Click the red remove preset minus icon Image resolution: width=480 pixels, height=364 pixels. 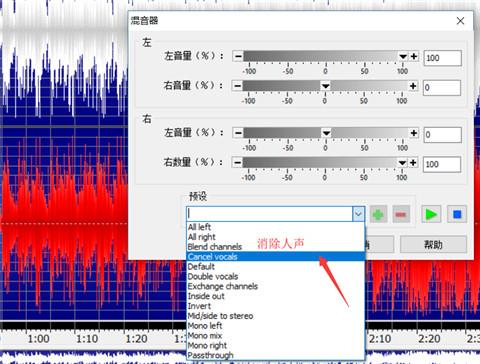click(401, 214)
